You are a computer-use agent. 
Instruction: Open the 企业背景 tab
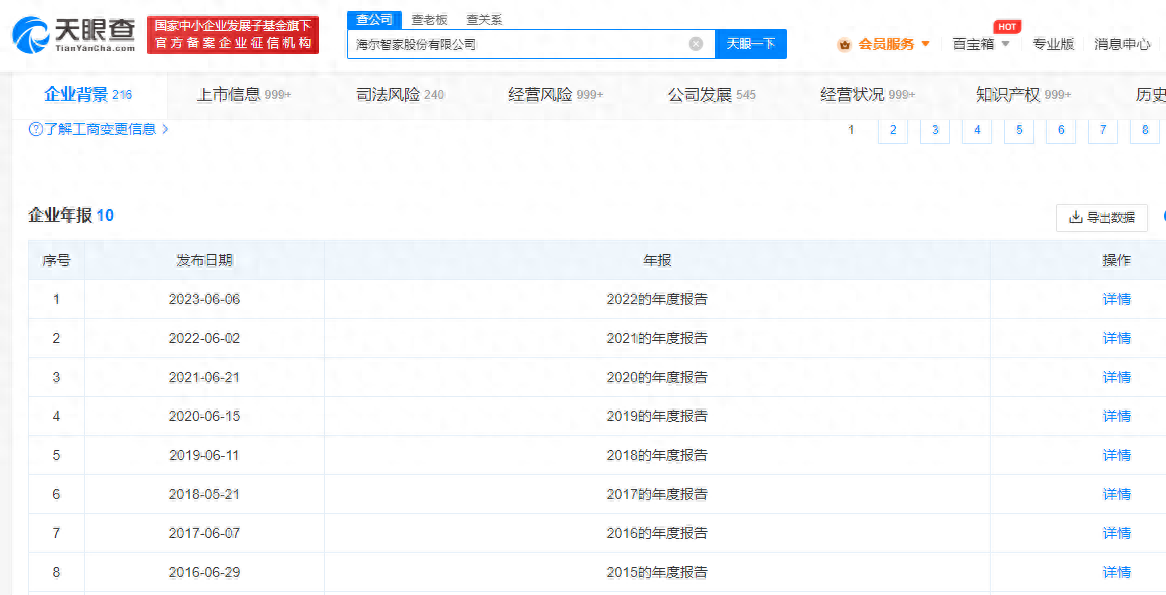coord(88,94)
